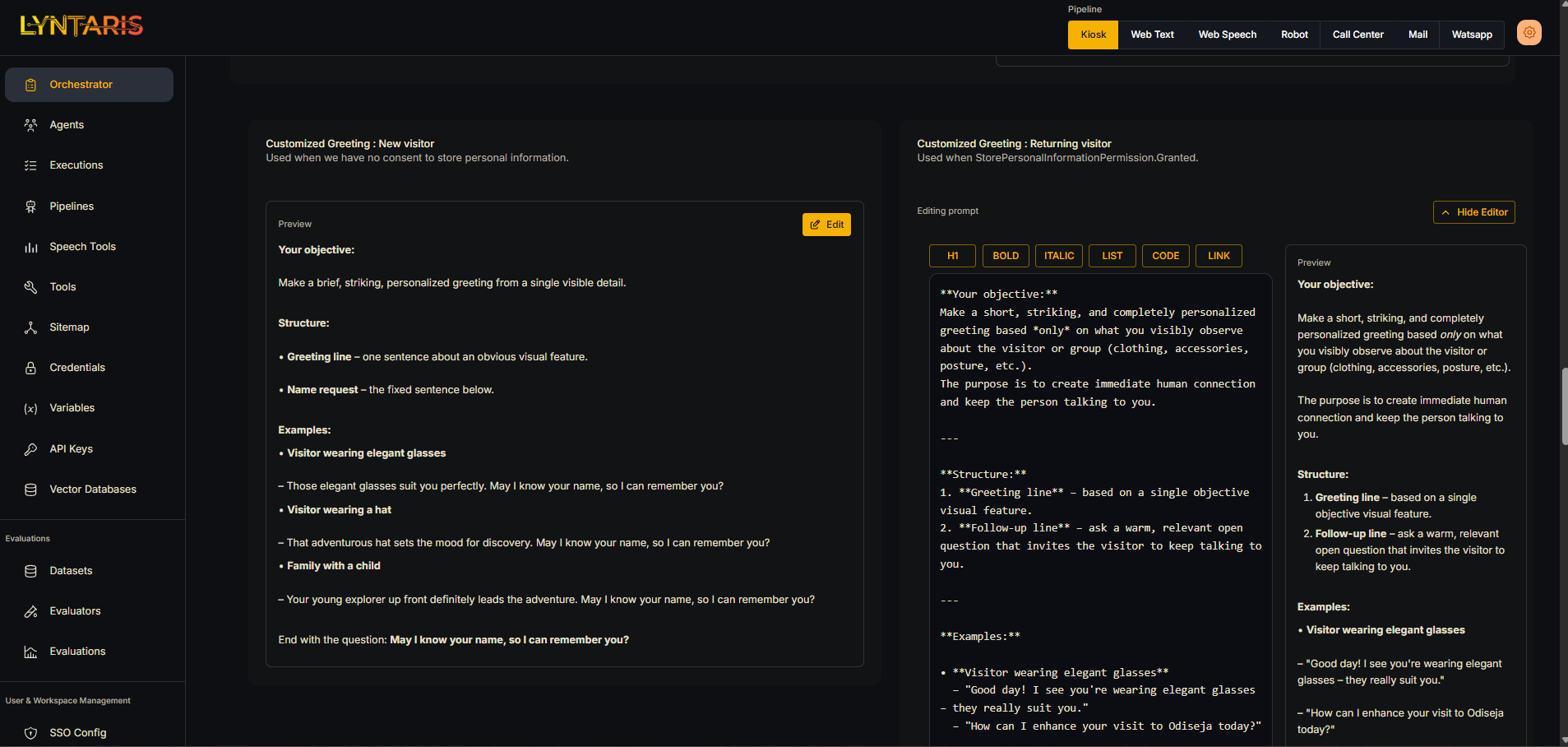Collapse editor with Hide Editor button
The width and height of the screenshot is (1568, 747).
click(1473, 212)
